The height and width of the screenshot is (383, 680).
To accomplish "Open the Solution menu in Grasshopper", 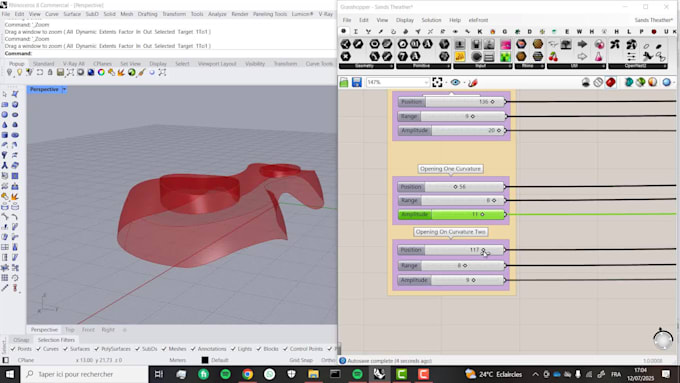I will pos(431,20).
